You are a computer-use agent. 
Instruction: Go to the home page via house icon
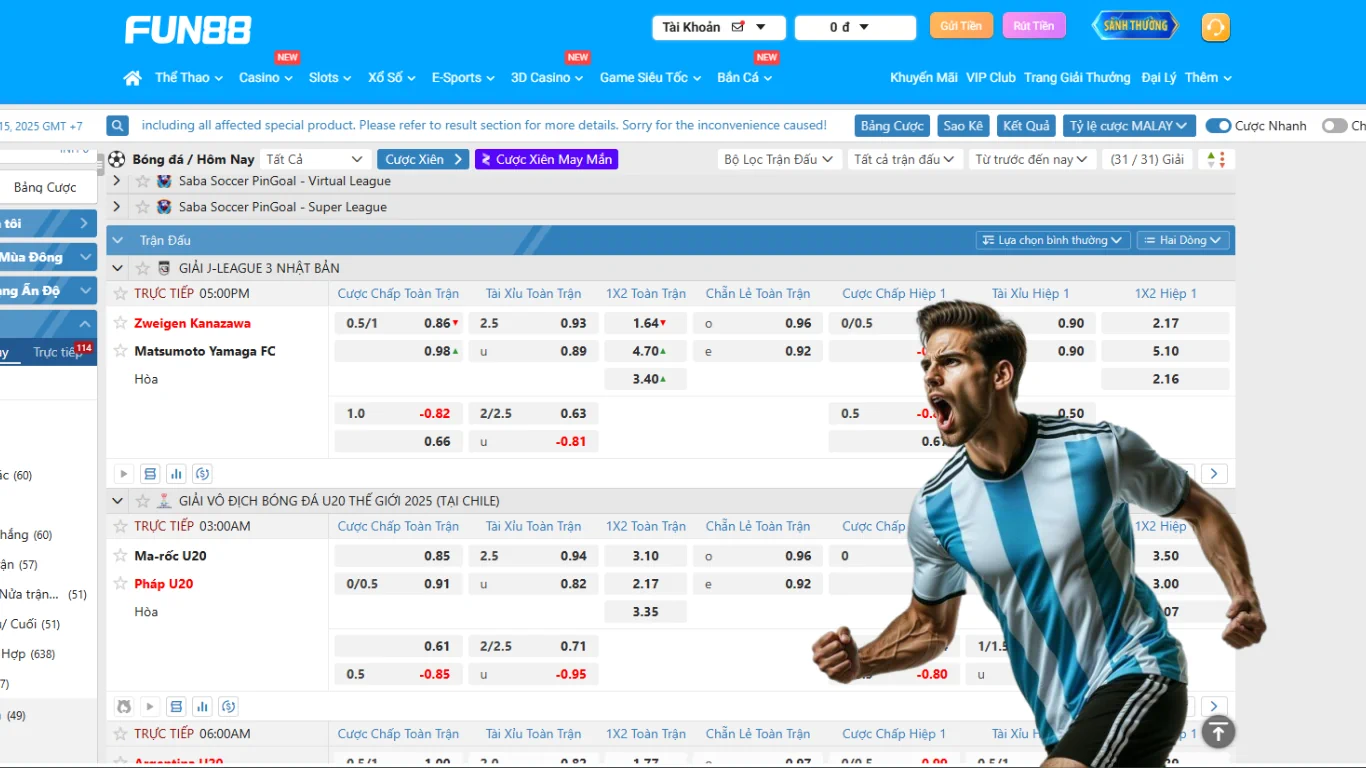[x=132, y=78]
